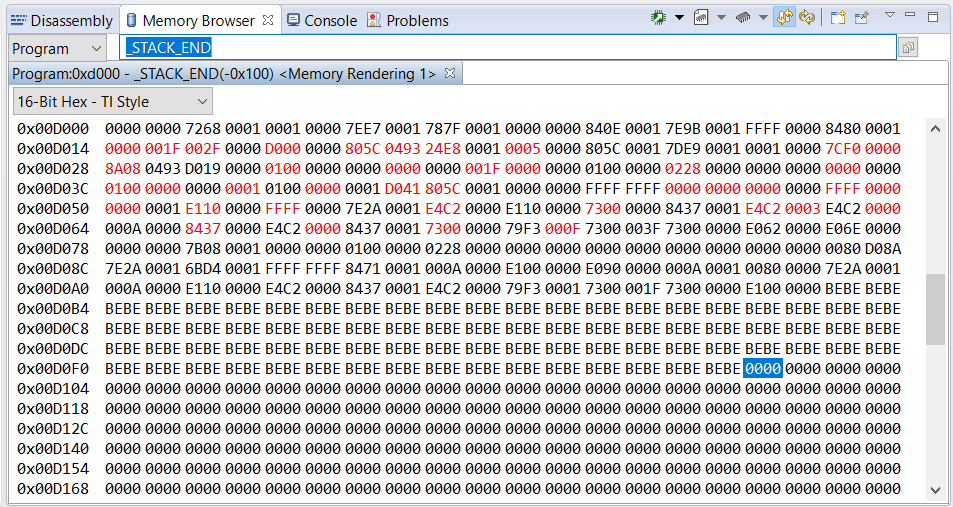Click the Fill Memory chip icon
The image size is (953, 507).
pyautogui.click(x=743, y=18)
